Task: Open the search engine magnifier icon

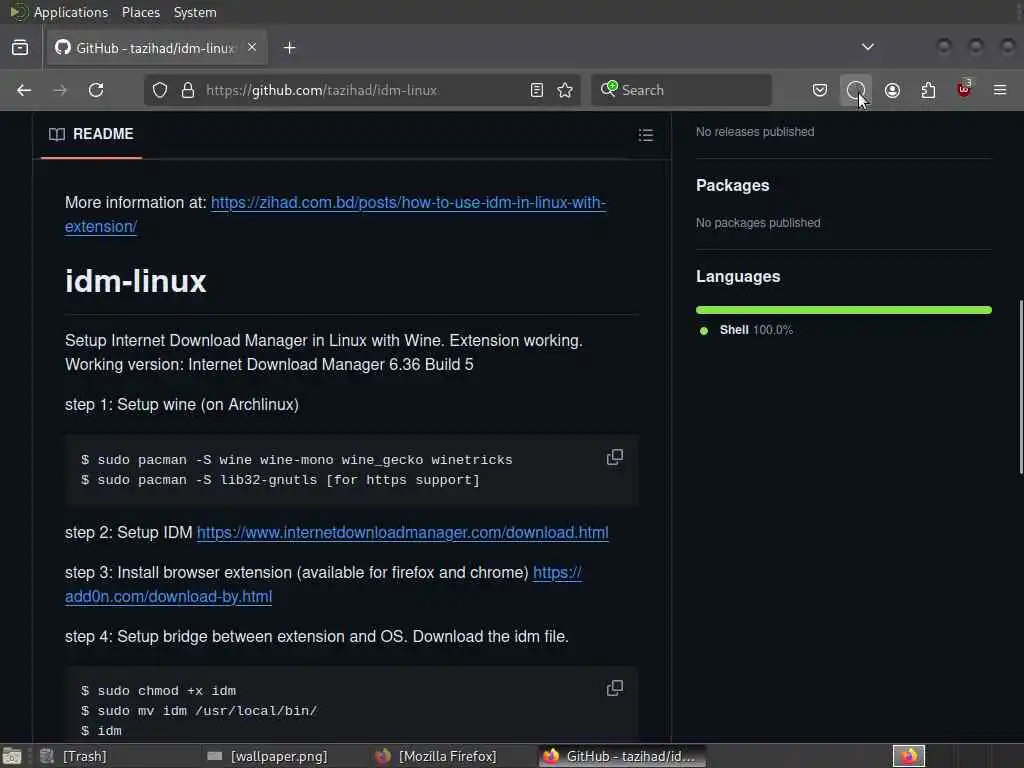Action: point(609,89)
